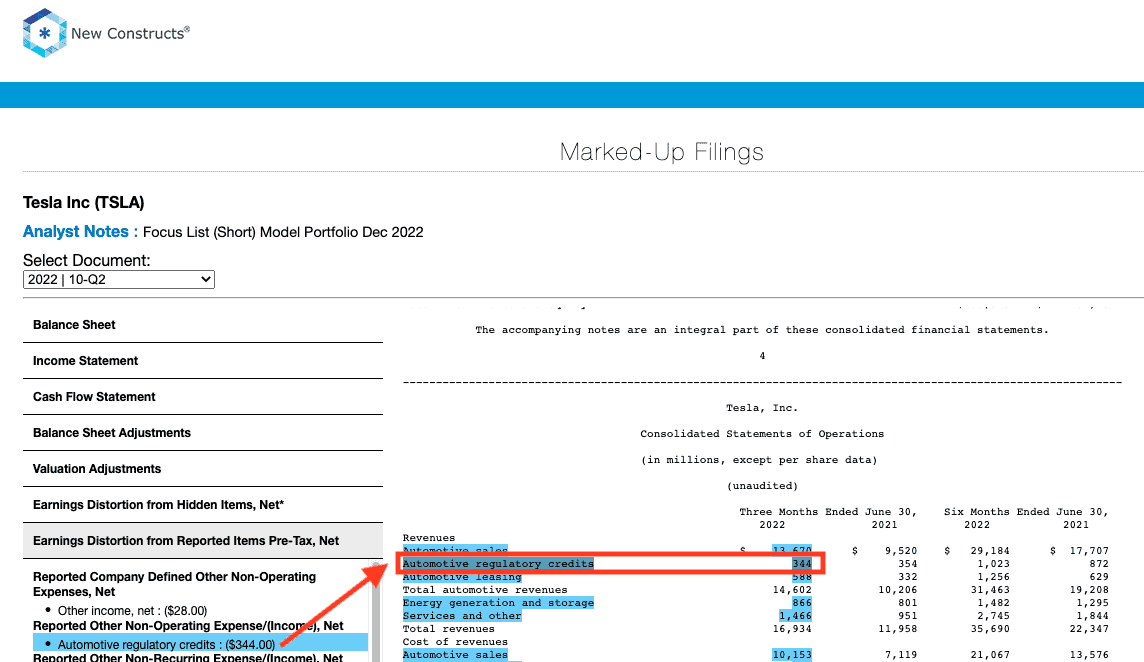
Task: Click 'Cost of revenues' label
Action: (x=455, y=642)
